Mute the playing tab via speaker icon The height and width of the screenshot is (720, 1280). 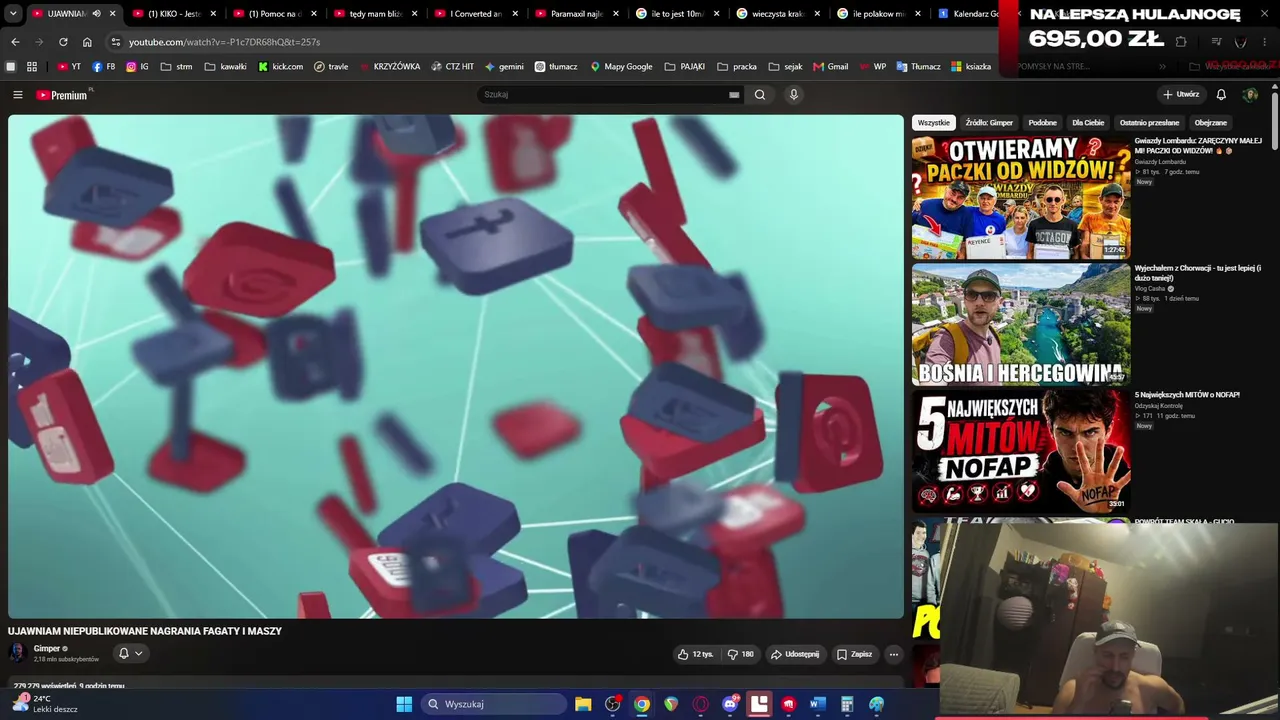tap(96, 14)
